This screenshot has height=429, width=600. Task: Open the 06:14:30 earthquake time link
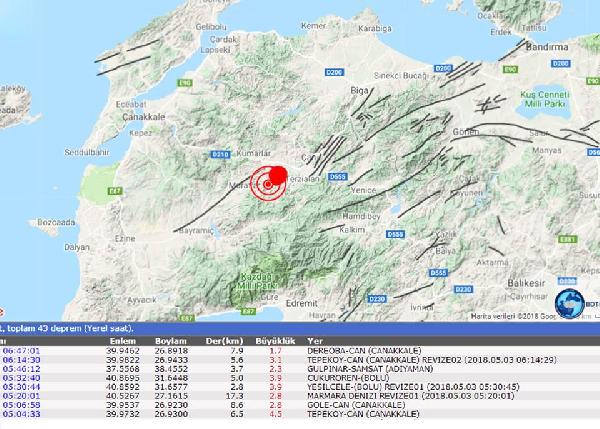point(21,360)
